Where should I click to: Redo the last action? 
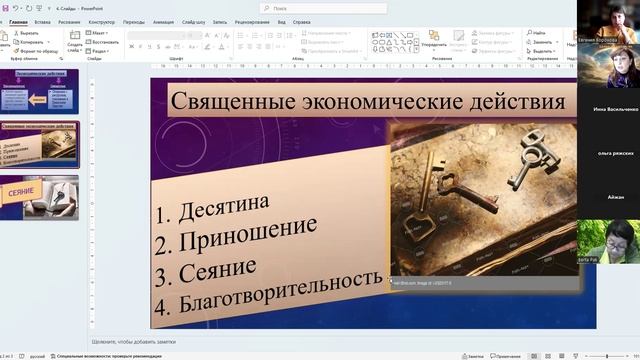(x=29, y=8)
